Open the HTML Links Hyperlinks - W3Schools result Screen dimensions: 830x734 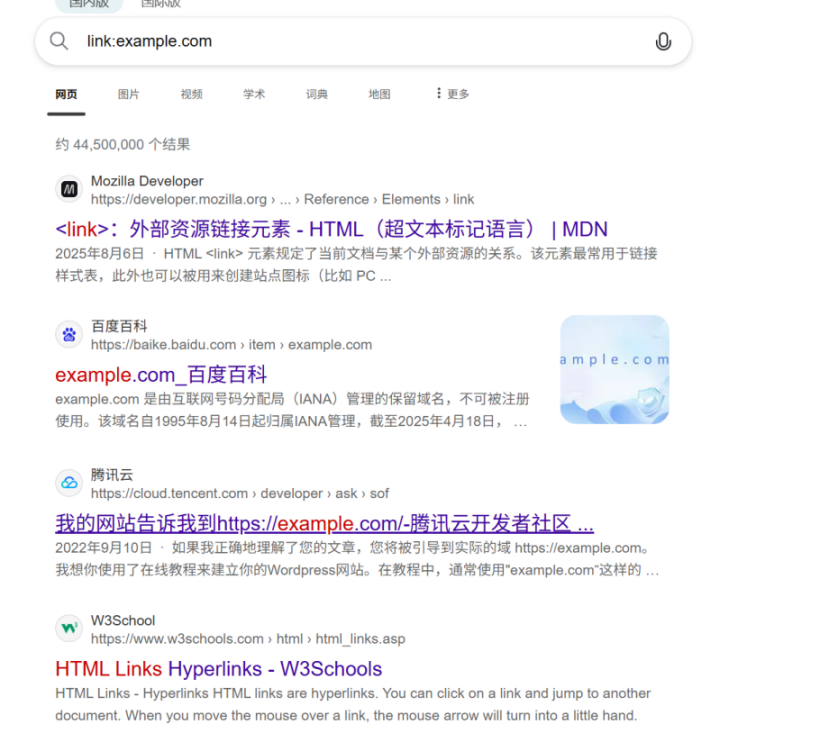pos(219,669)
